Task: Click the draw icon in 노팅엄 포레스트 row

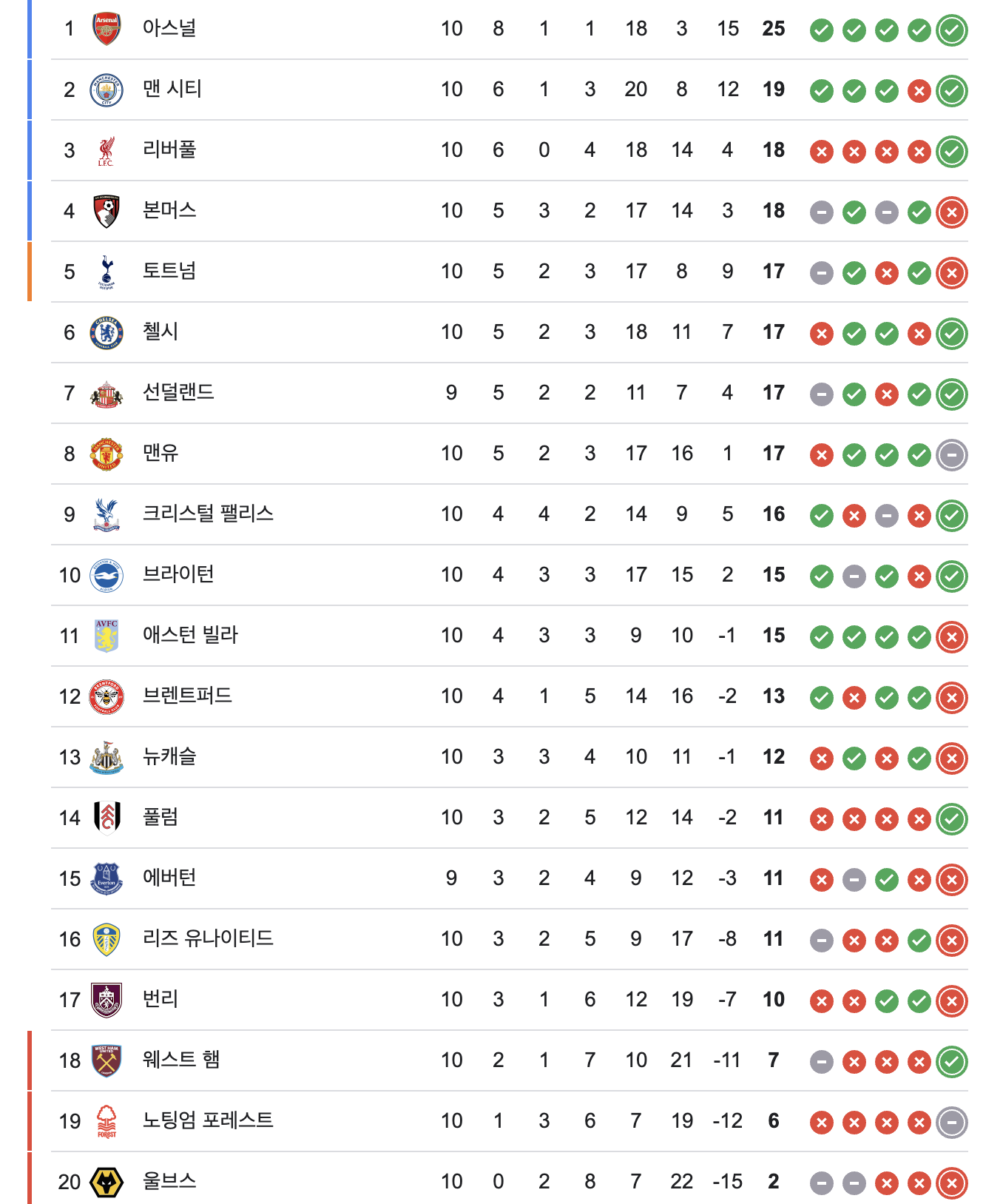Action: [x=951, y=1123]
